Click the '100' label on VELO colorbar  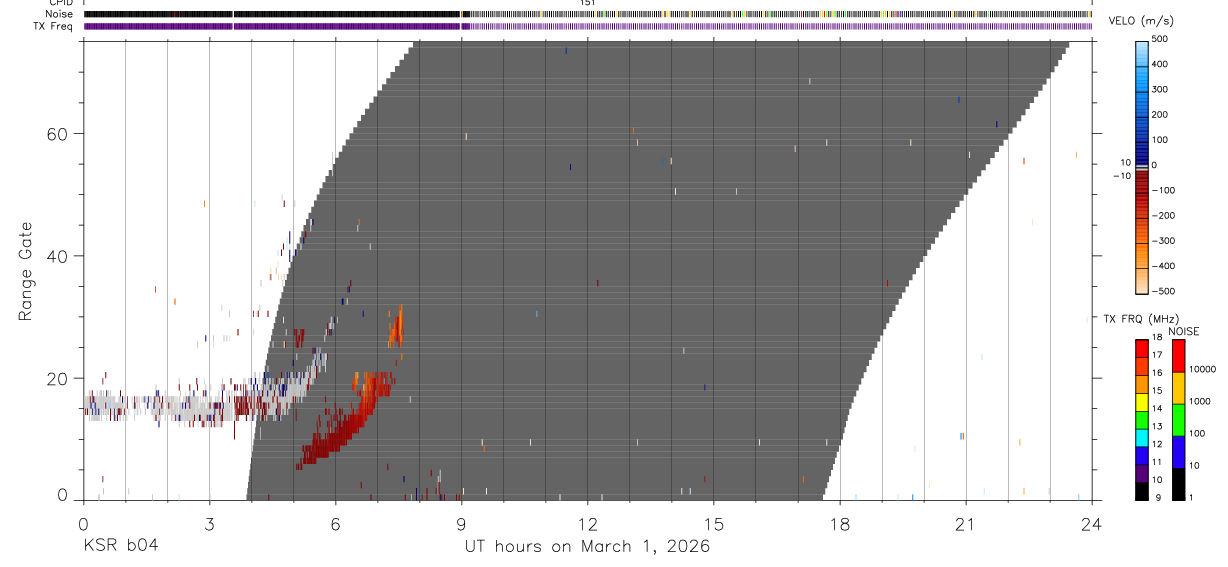(x=1162, y=140)
